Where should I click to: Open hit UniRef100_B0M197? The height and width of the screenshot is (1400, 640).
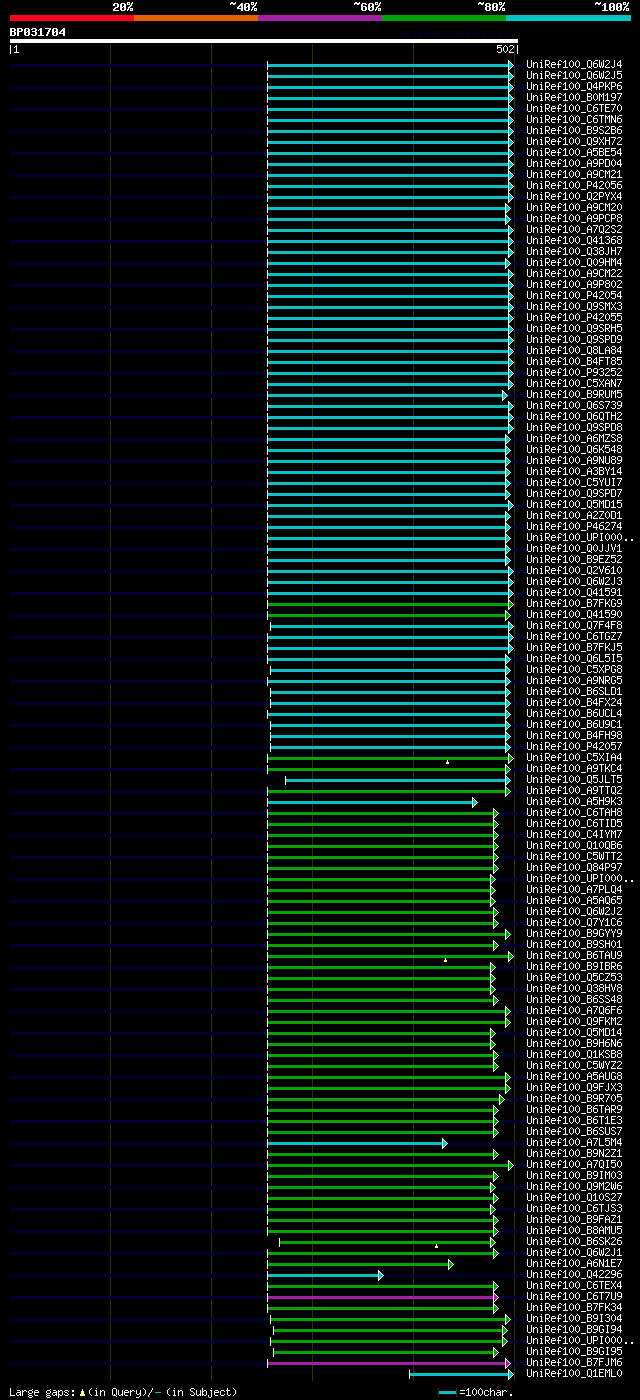(x=574, y=97)
